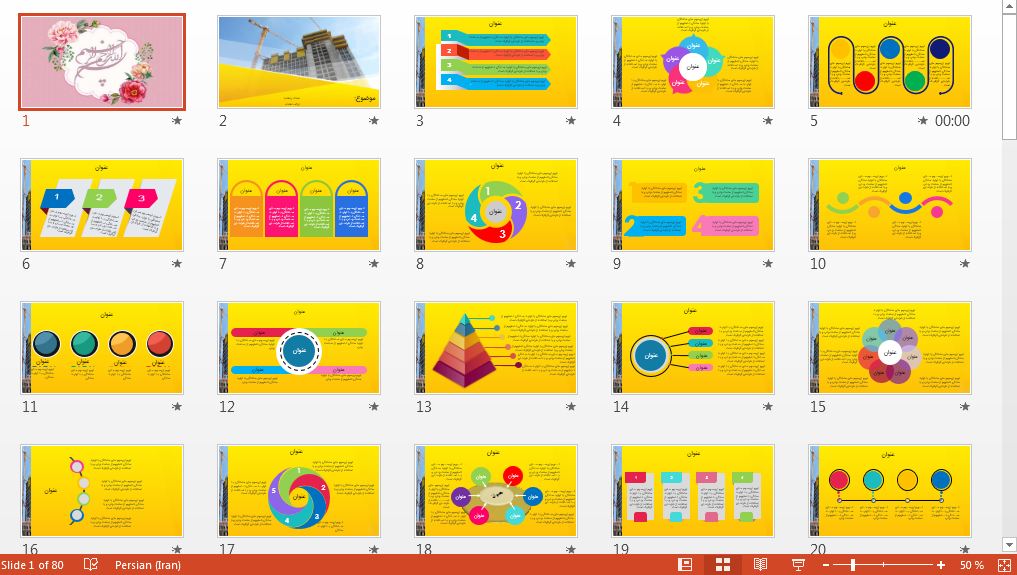
Task: Click the fit slide to window icon
Action: point(1003,565)
